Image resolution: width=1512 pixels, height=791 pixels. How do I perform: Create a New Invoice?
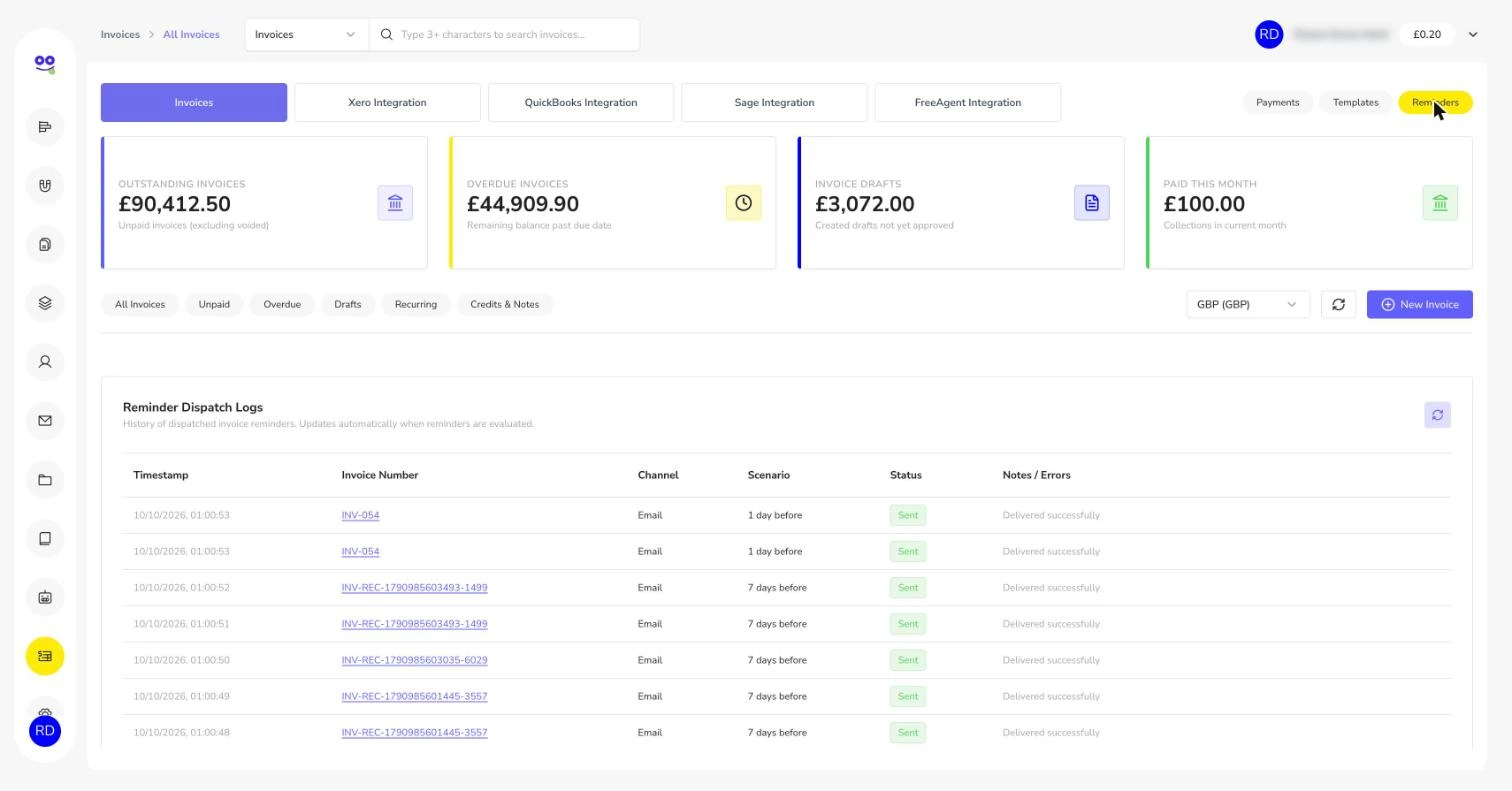pyautogui.click(x=1420, y=304)
